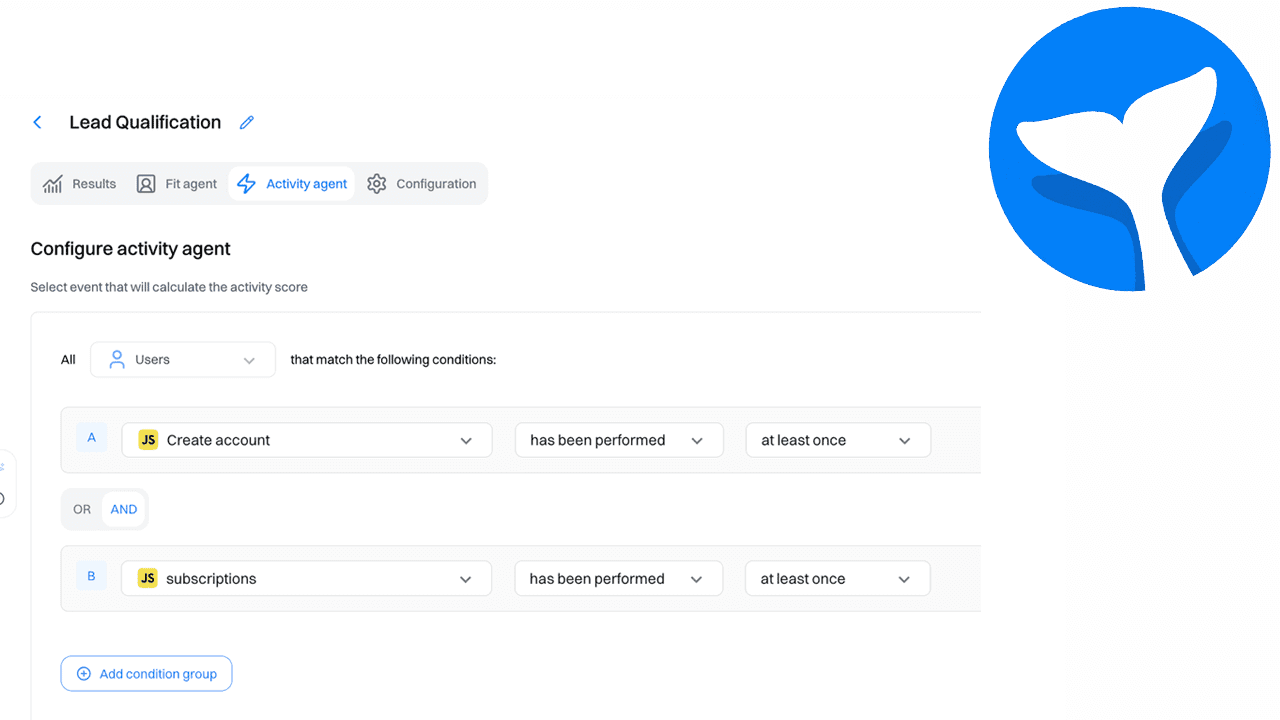Open the Configuration tab
1280x720 pixels.
tap(422, 183)
